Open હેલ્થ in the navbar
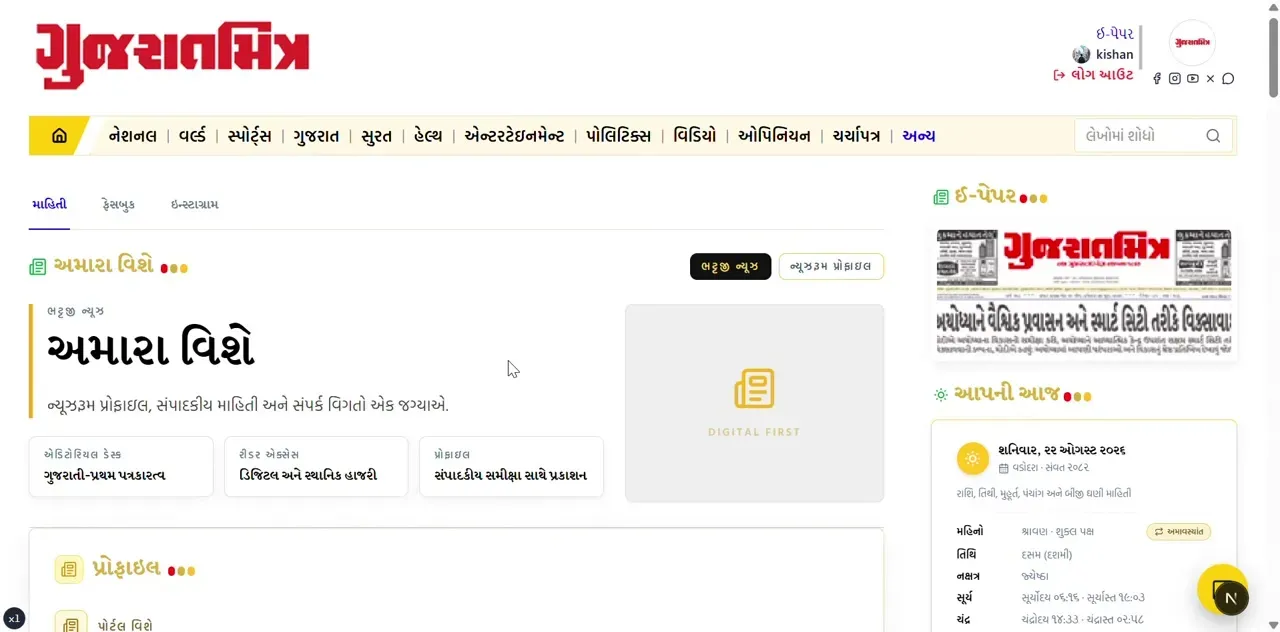 (x=427, y=136)
